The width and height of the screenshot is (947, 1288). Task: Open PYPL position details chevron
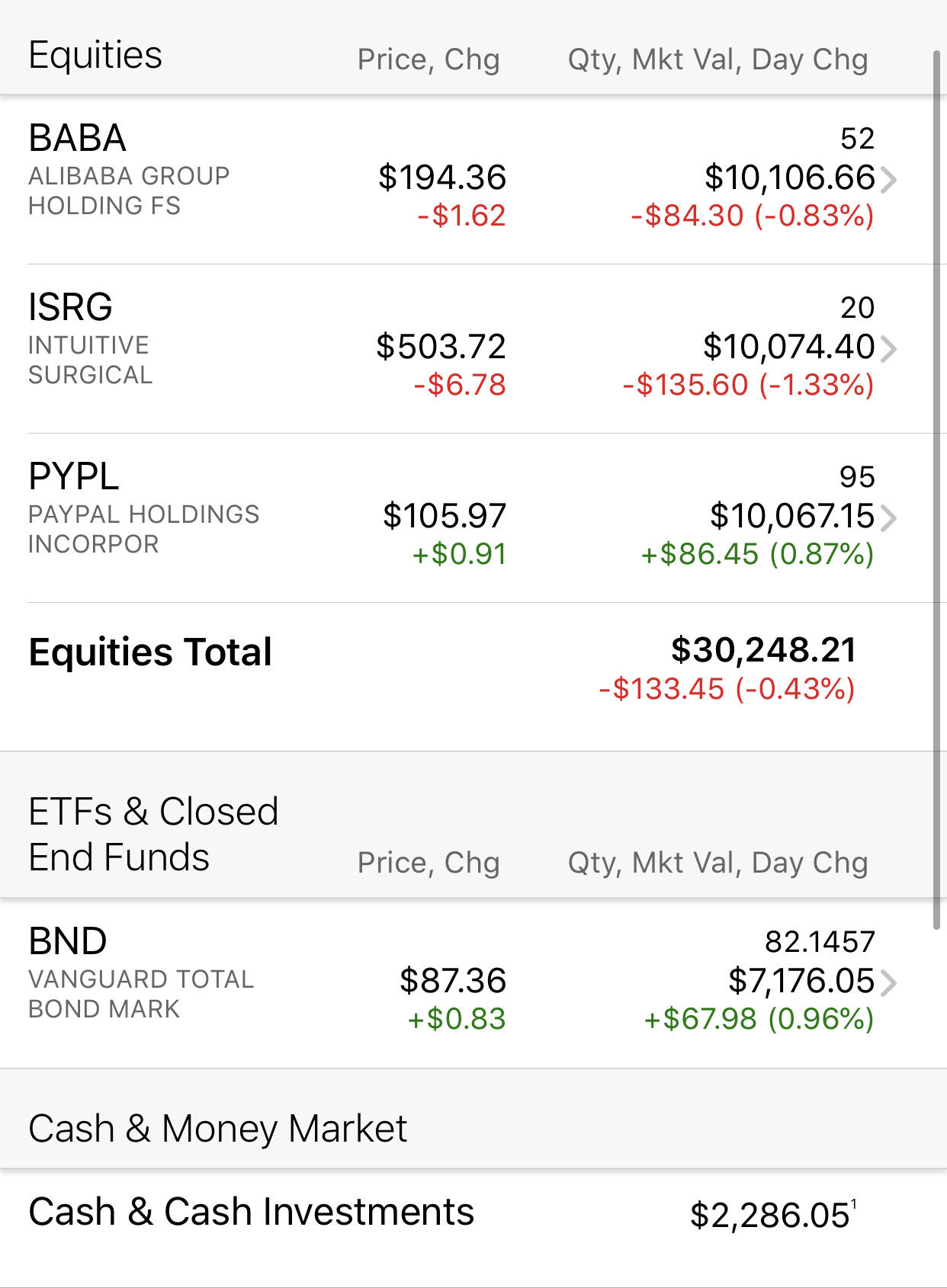pos(888,518)
